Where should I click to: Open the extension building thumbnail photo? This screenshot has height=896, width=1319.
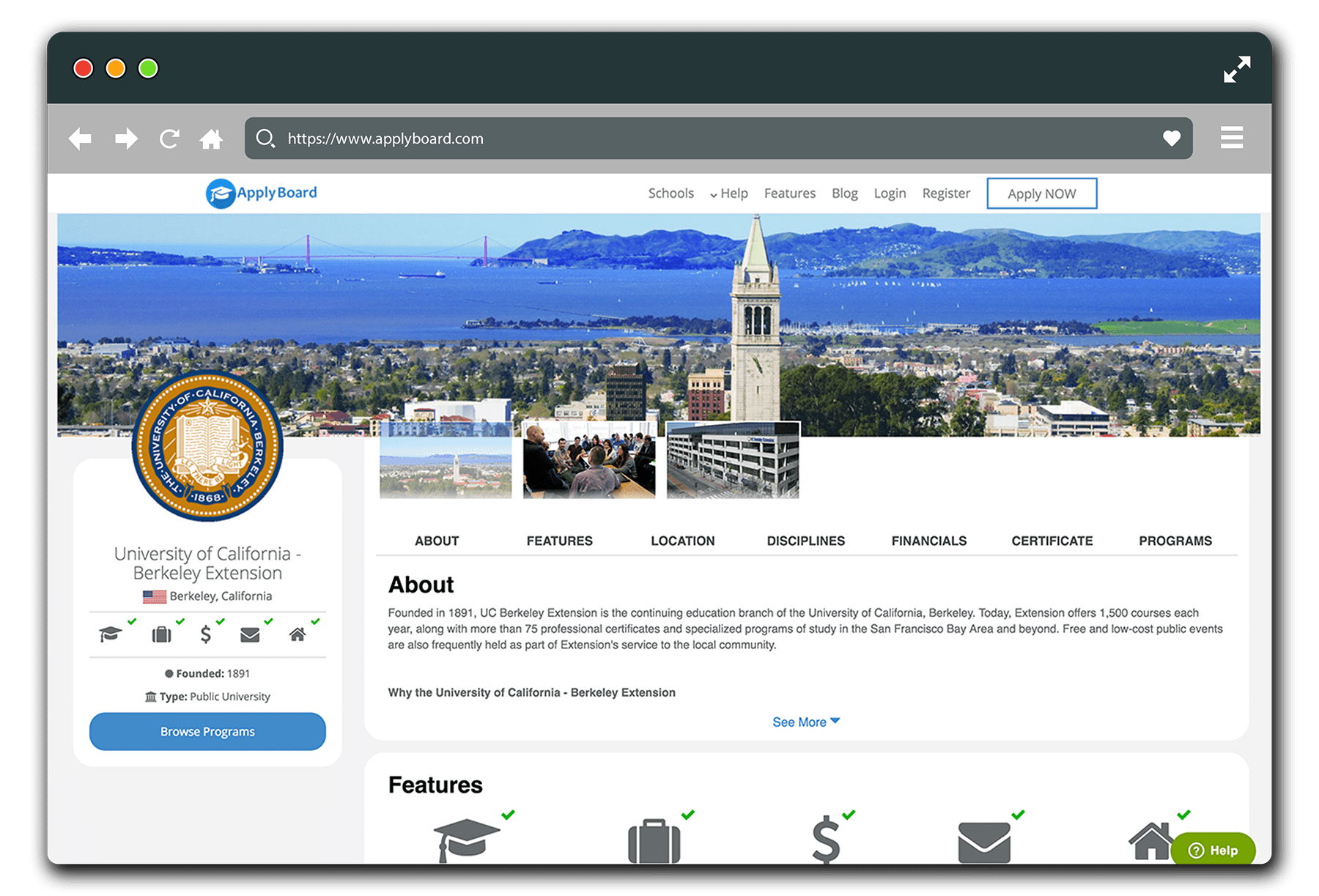point(733,460)
